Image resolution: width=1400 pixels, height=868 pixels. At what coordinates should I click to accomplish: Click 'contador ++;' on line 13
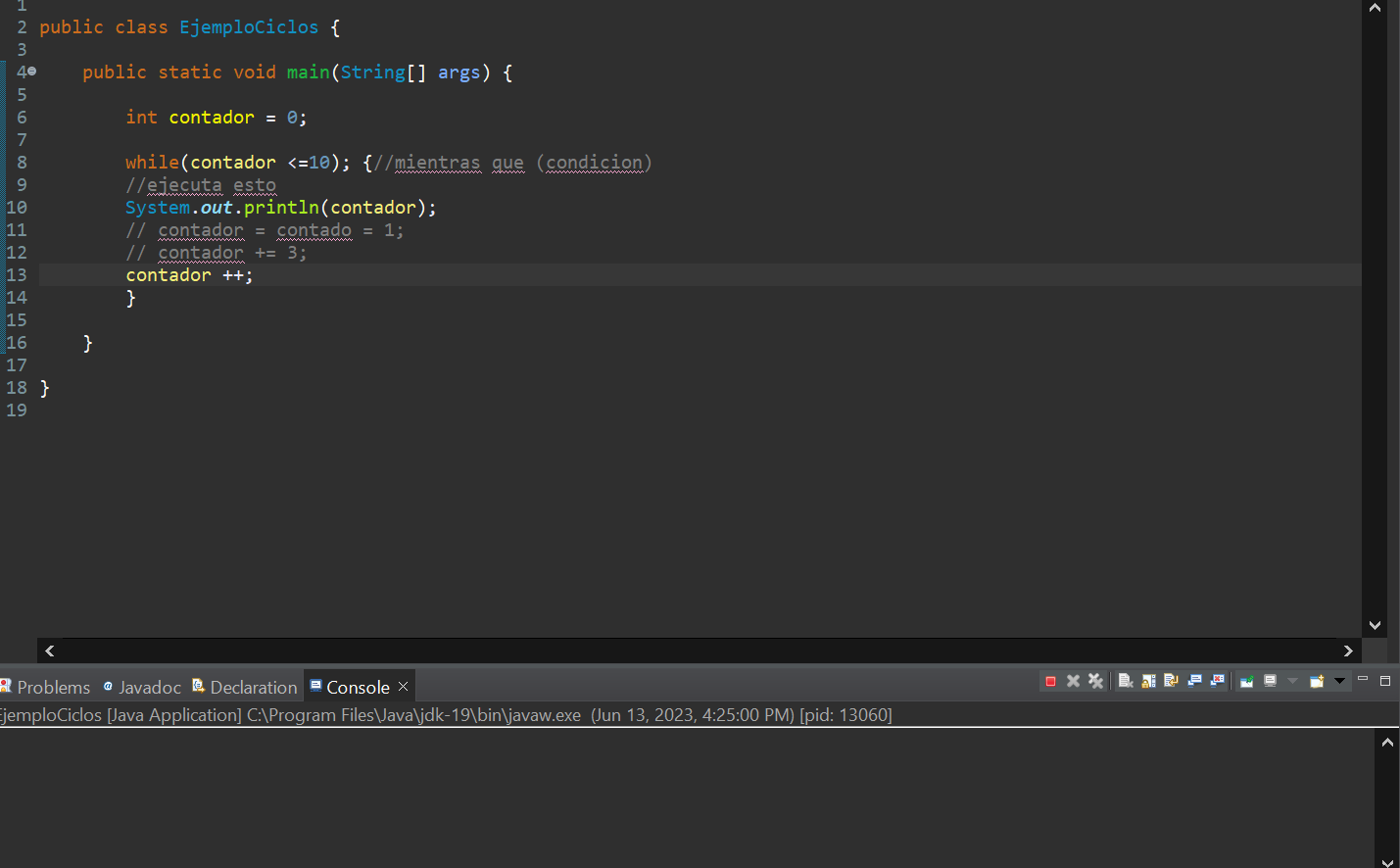(189, 275)
